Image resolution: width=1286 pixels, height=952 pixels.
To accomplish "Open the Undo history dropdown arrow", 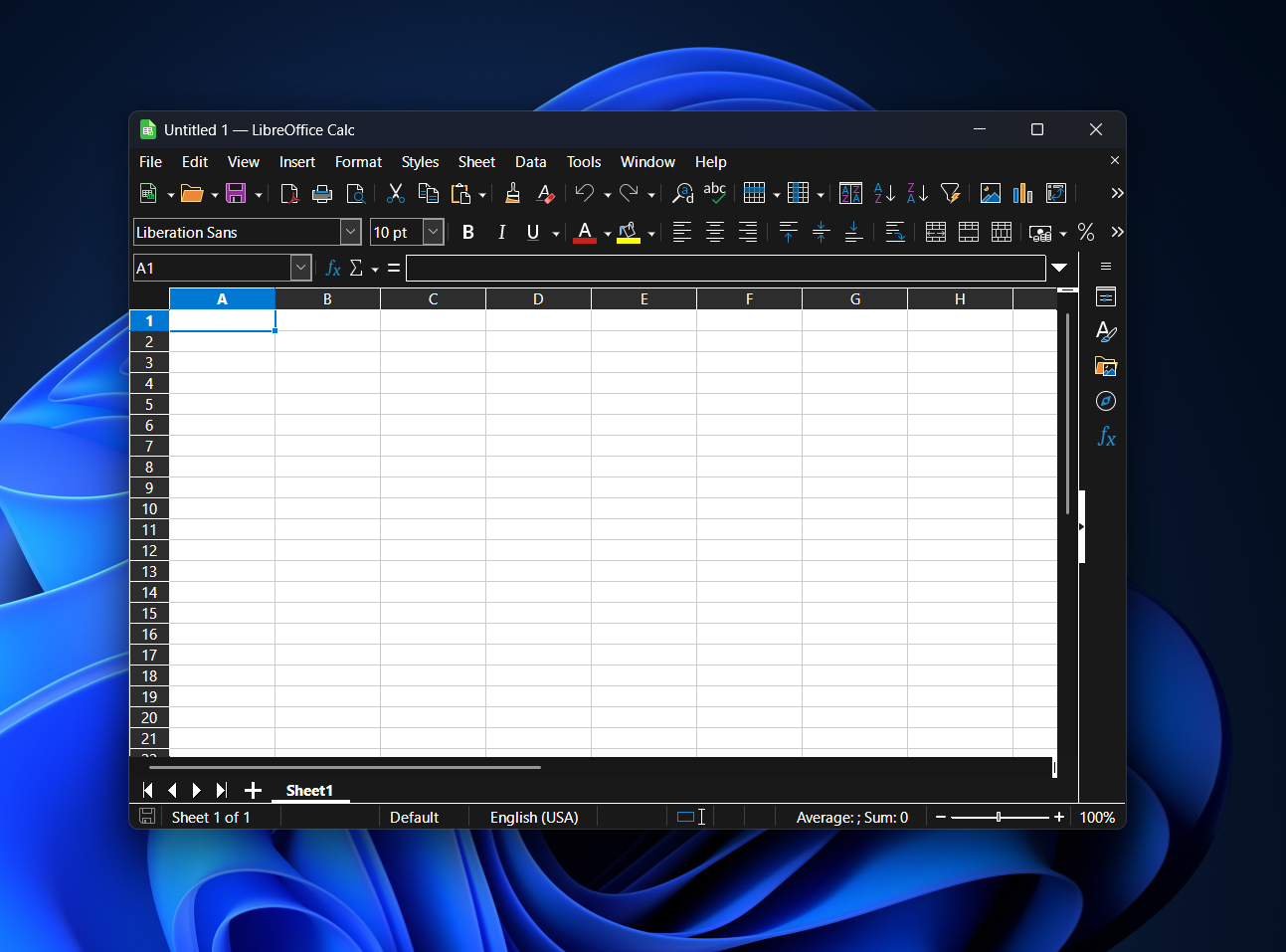I will [x=608, y=194].
